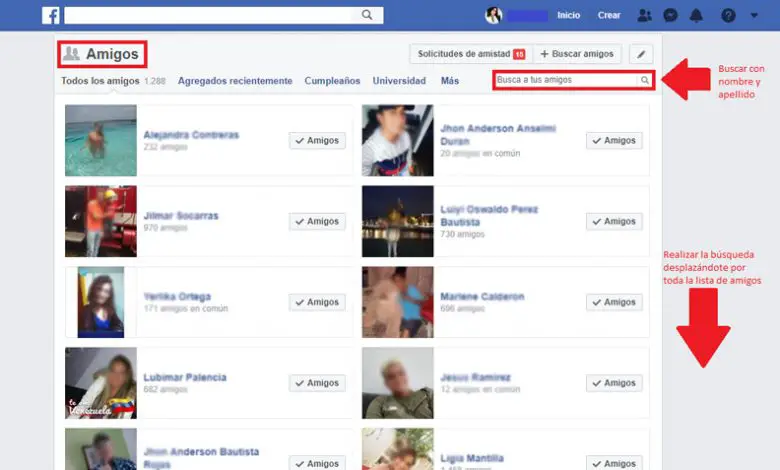780x470 pixels.
Task: Open Lubimar Palencia name link
Action: (x=185, y=377)
